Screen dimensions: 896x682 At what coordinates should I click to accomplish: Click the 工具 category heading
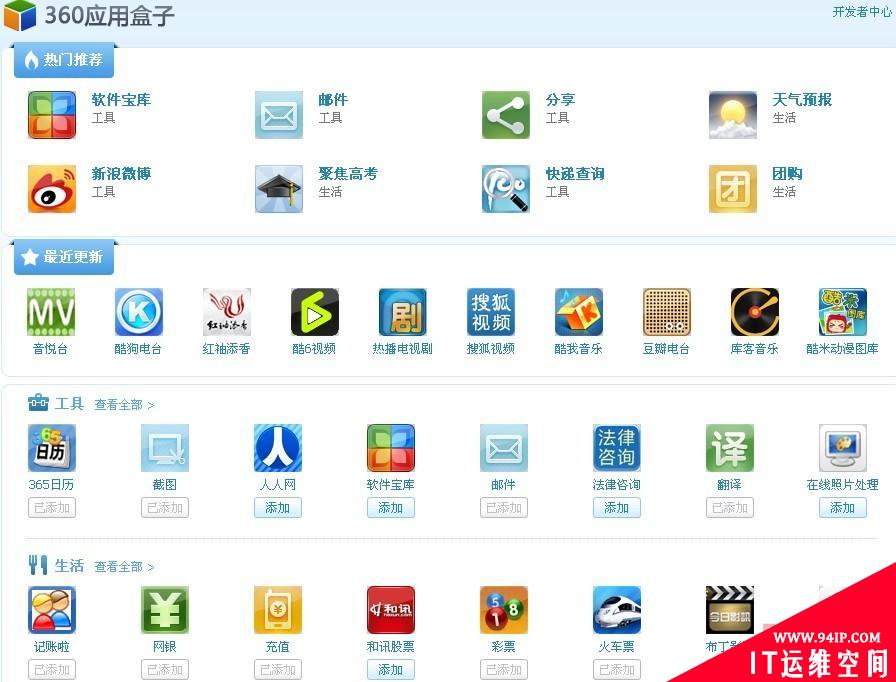(x=69, y=404)
